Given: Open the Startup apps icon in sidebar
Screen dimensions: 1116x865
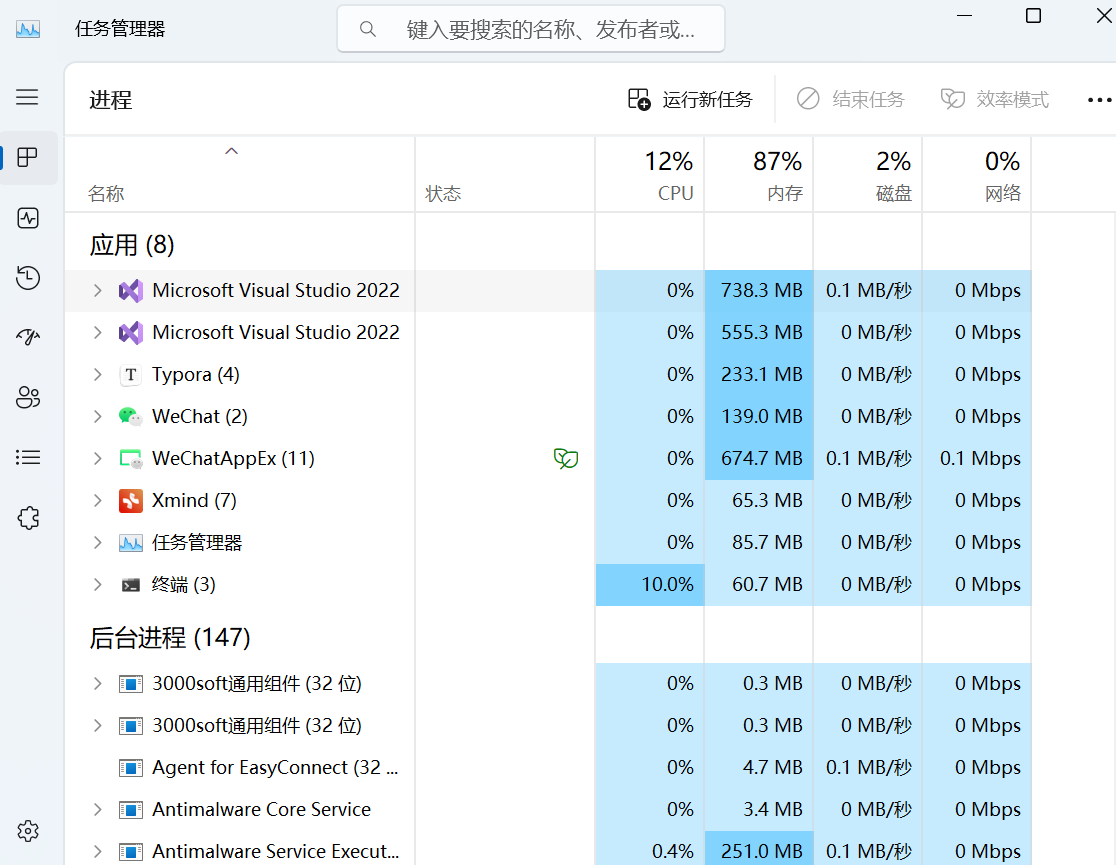Looking at the screenshot, I should (28, 337).
